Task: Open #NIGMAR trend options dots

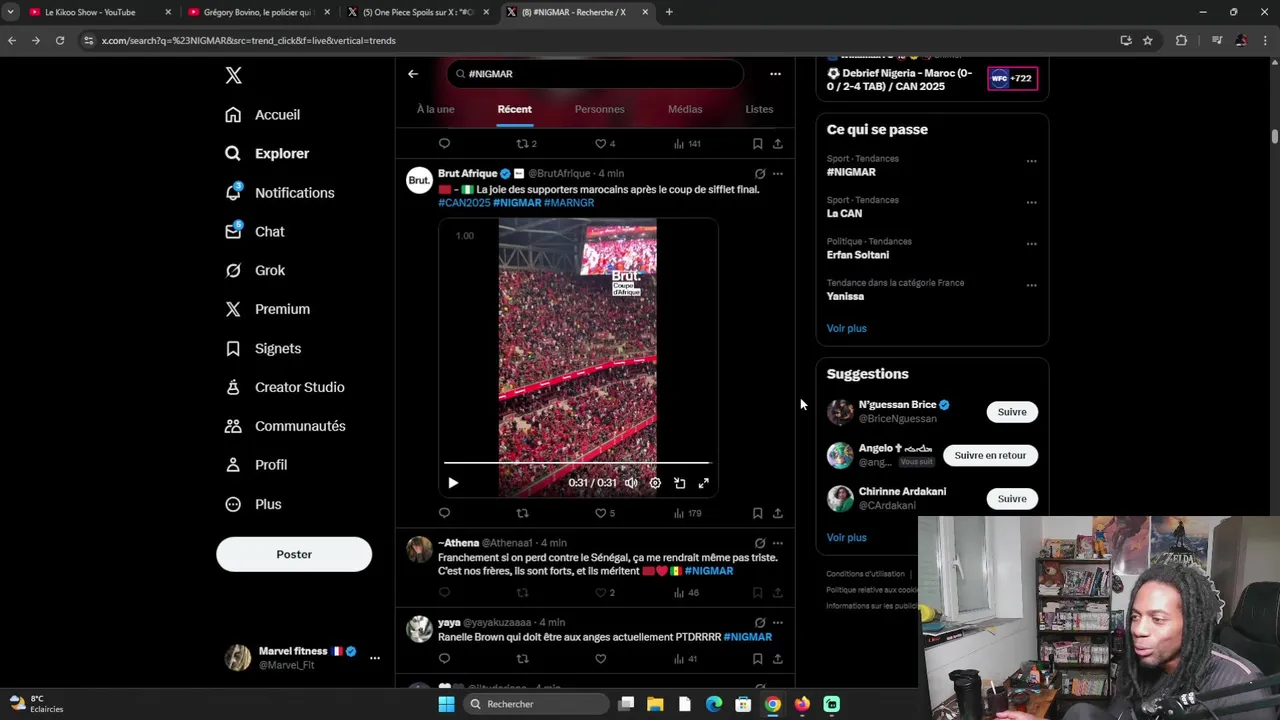Action: (1031, 161)
